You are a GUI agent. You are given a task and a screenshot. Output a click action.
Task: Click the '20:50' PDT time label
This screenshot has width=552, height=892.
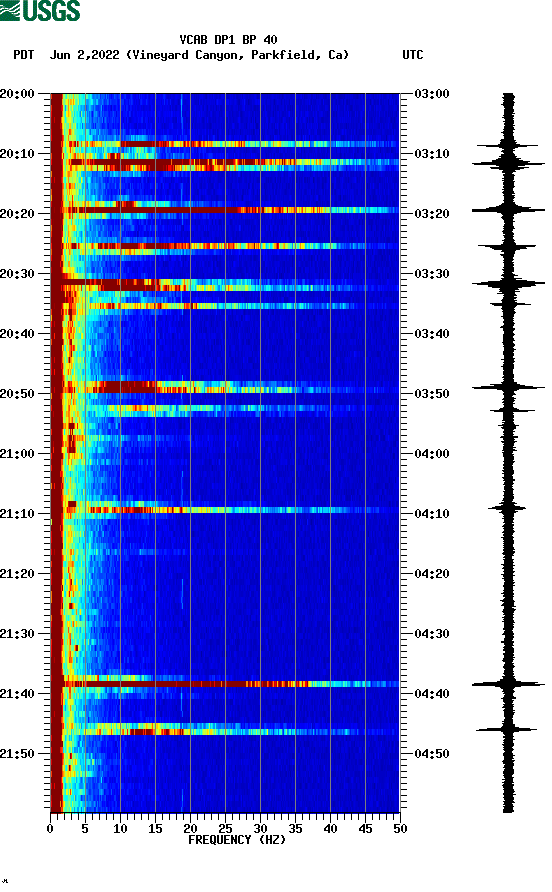17,394
